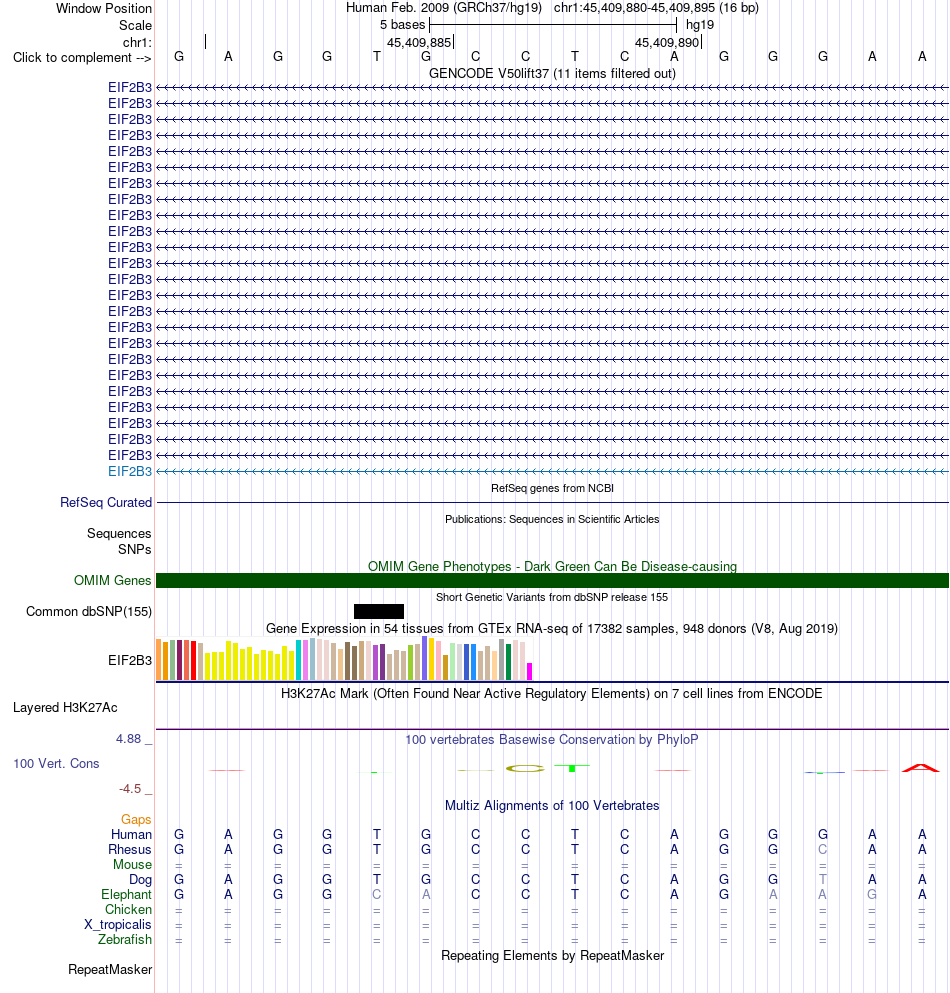Select the Elephant alignment row label
Screen dimensions: 950x993
coord(127,895)
